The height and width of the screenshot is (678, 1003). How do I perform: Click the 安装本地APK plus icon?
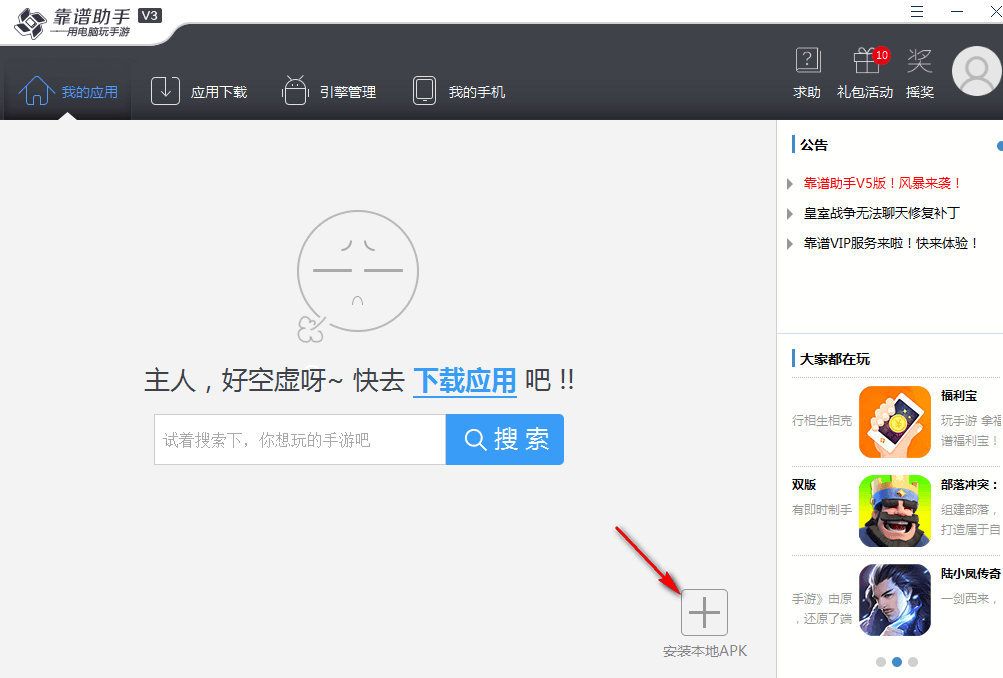click(x=704, y=612)
